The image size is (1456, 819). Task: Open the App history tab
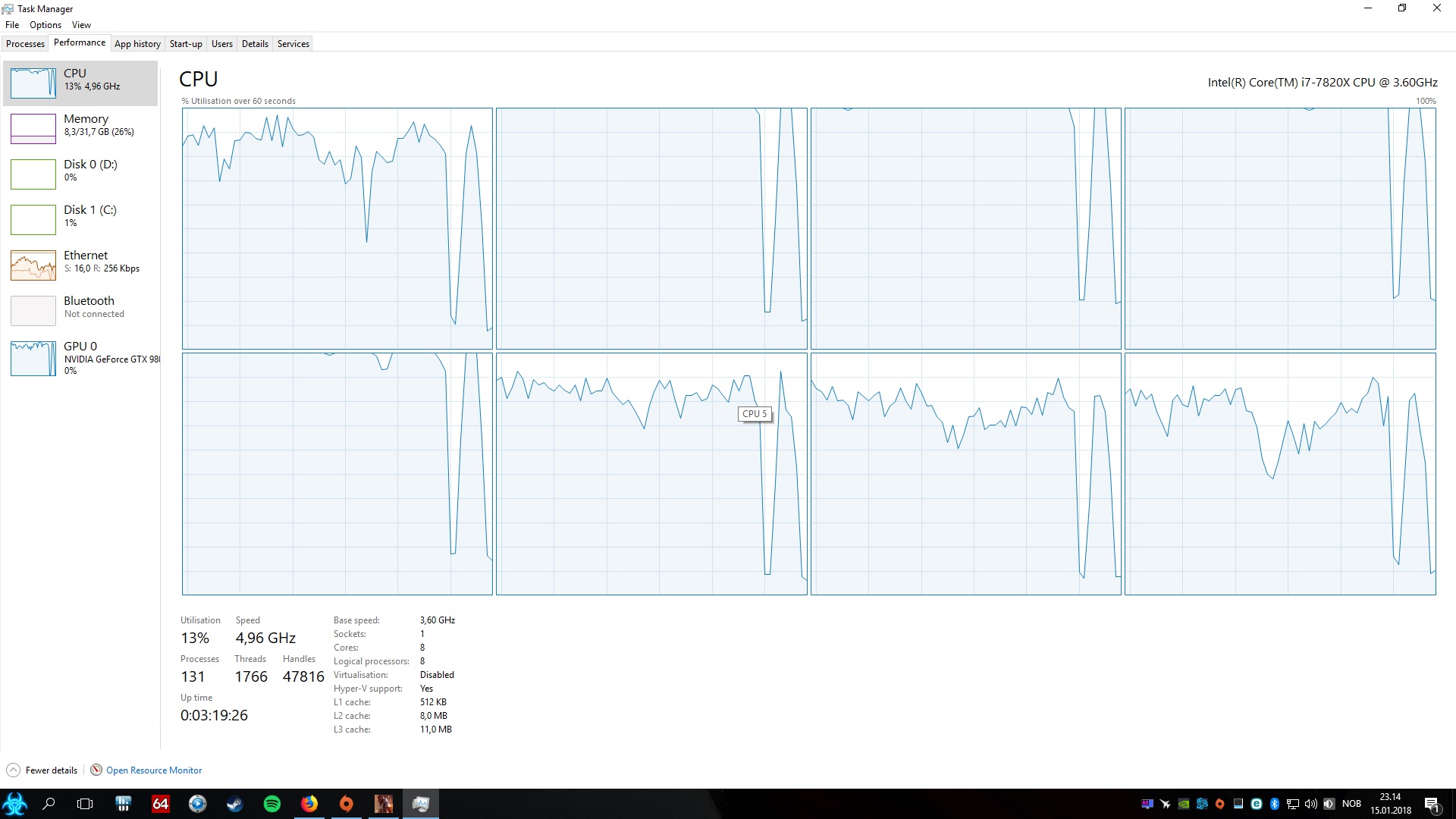137,44
